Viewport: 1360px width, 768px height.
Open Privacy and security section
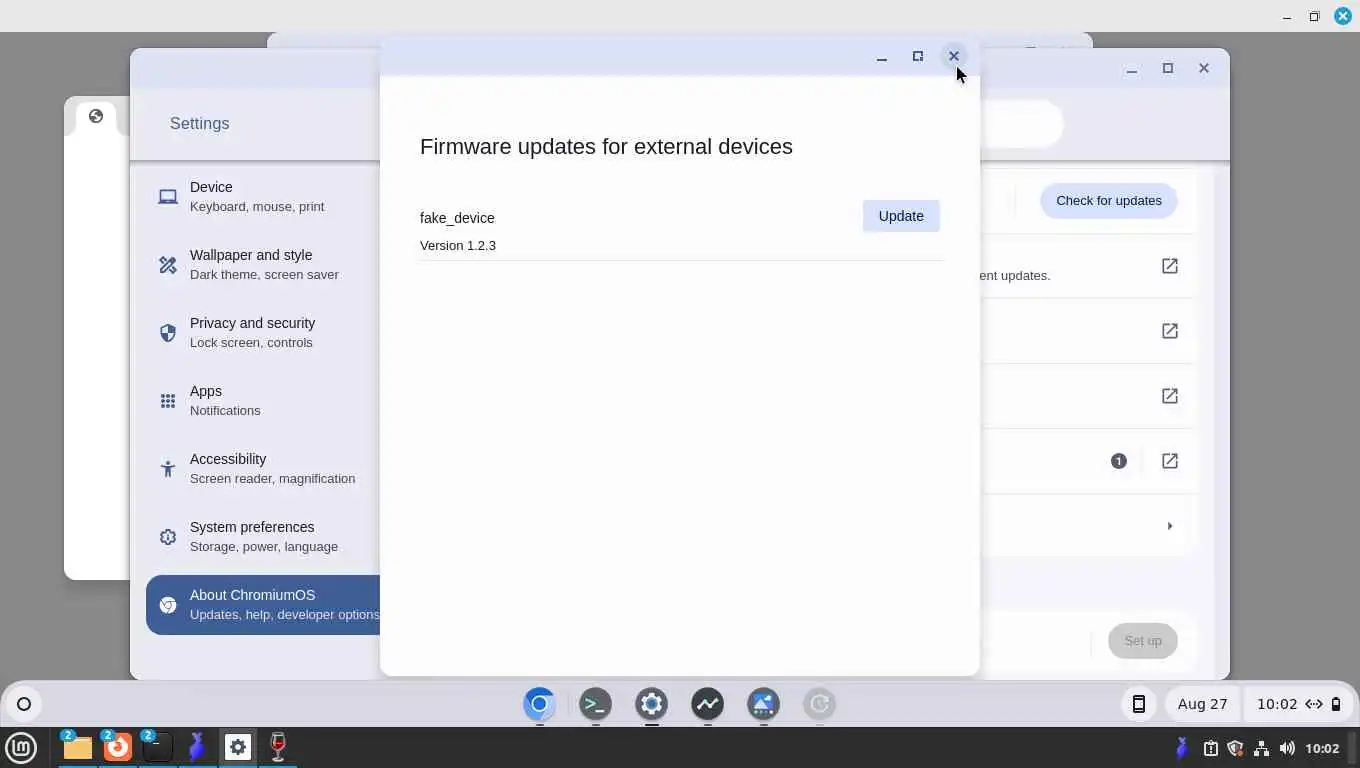[262, 332]
